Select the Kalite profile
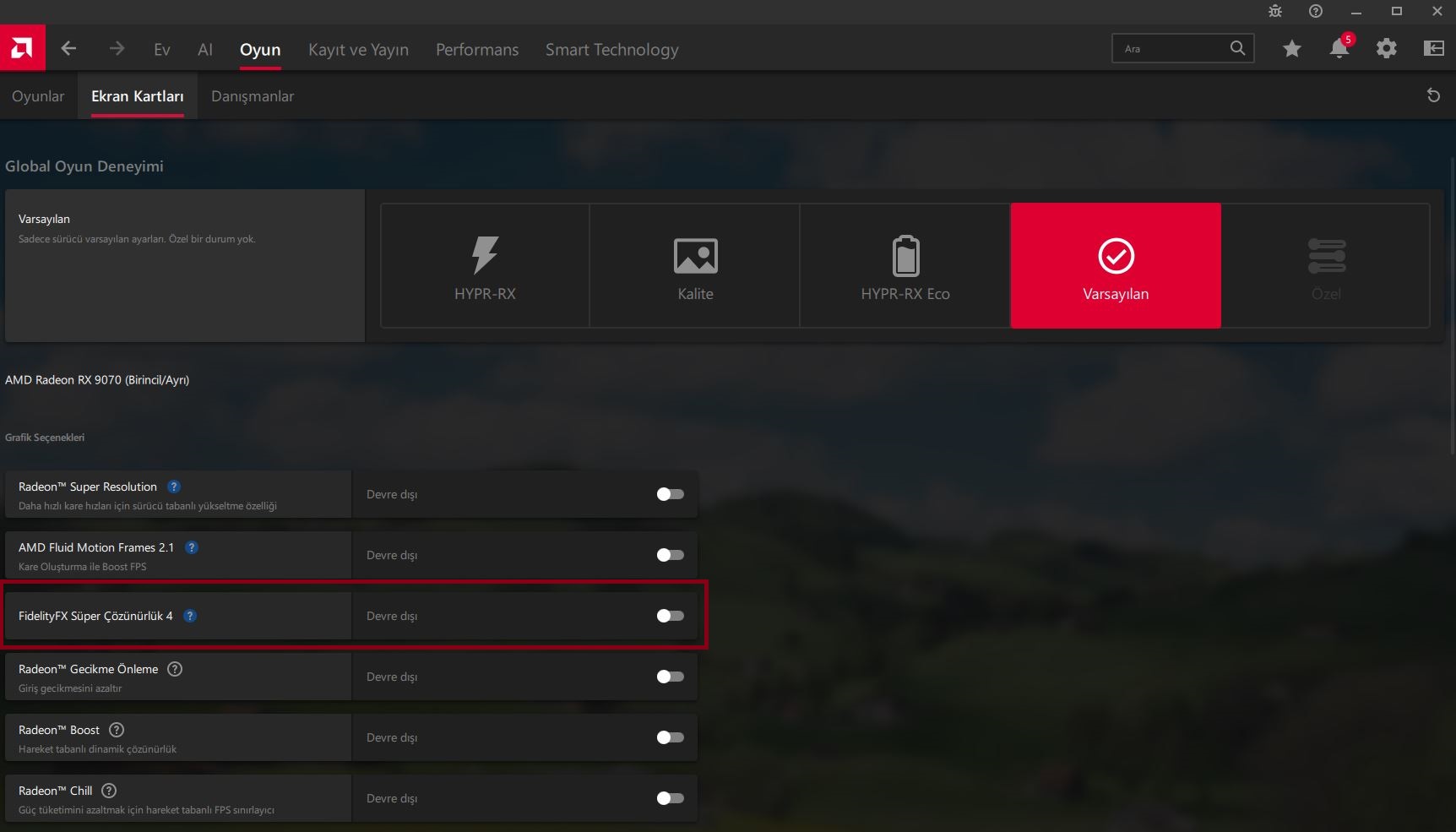1456x832 pixels. click(x=695, y=265)
